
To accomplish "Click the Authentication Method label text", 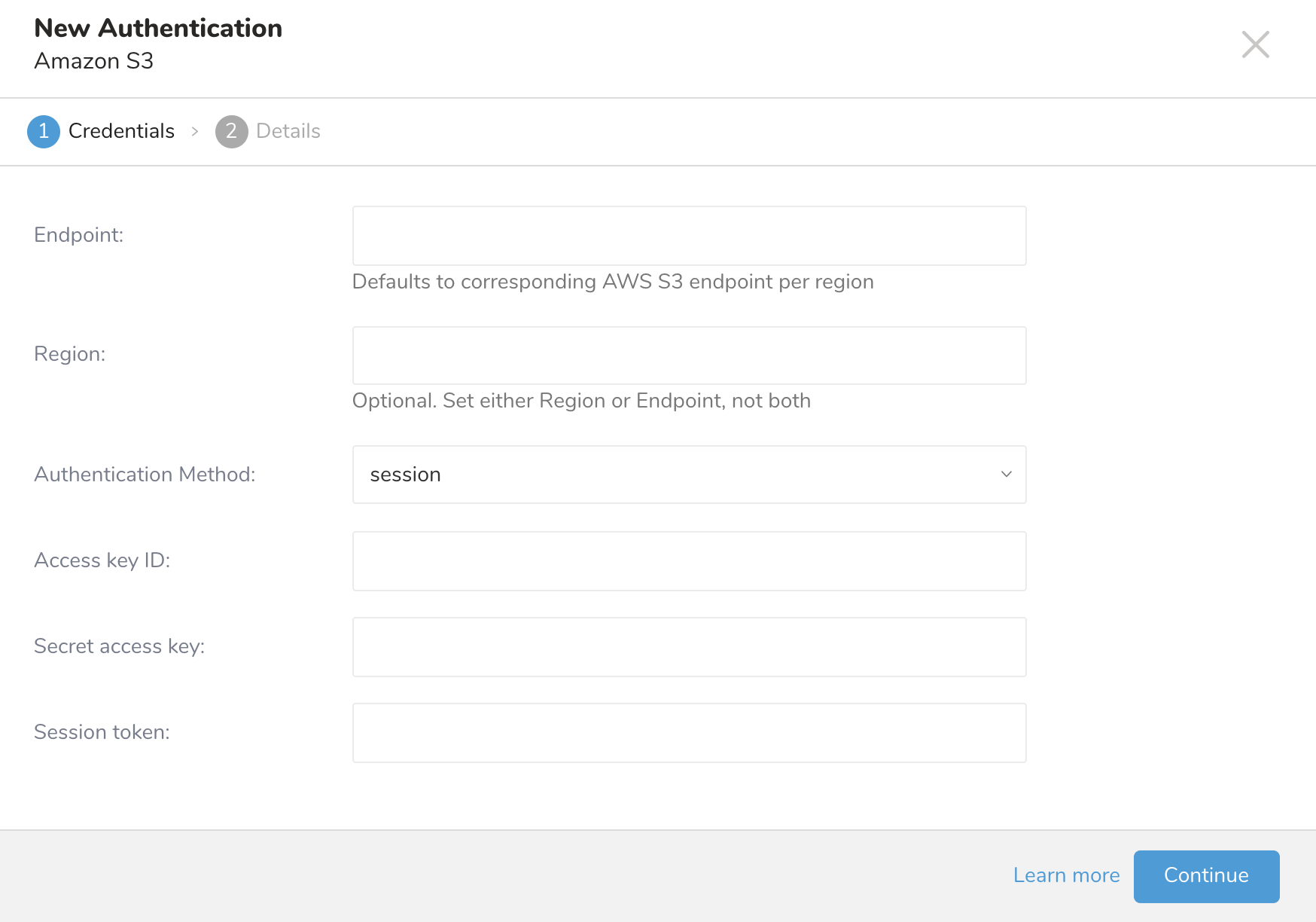I will tap(145, 475).
